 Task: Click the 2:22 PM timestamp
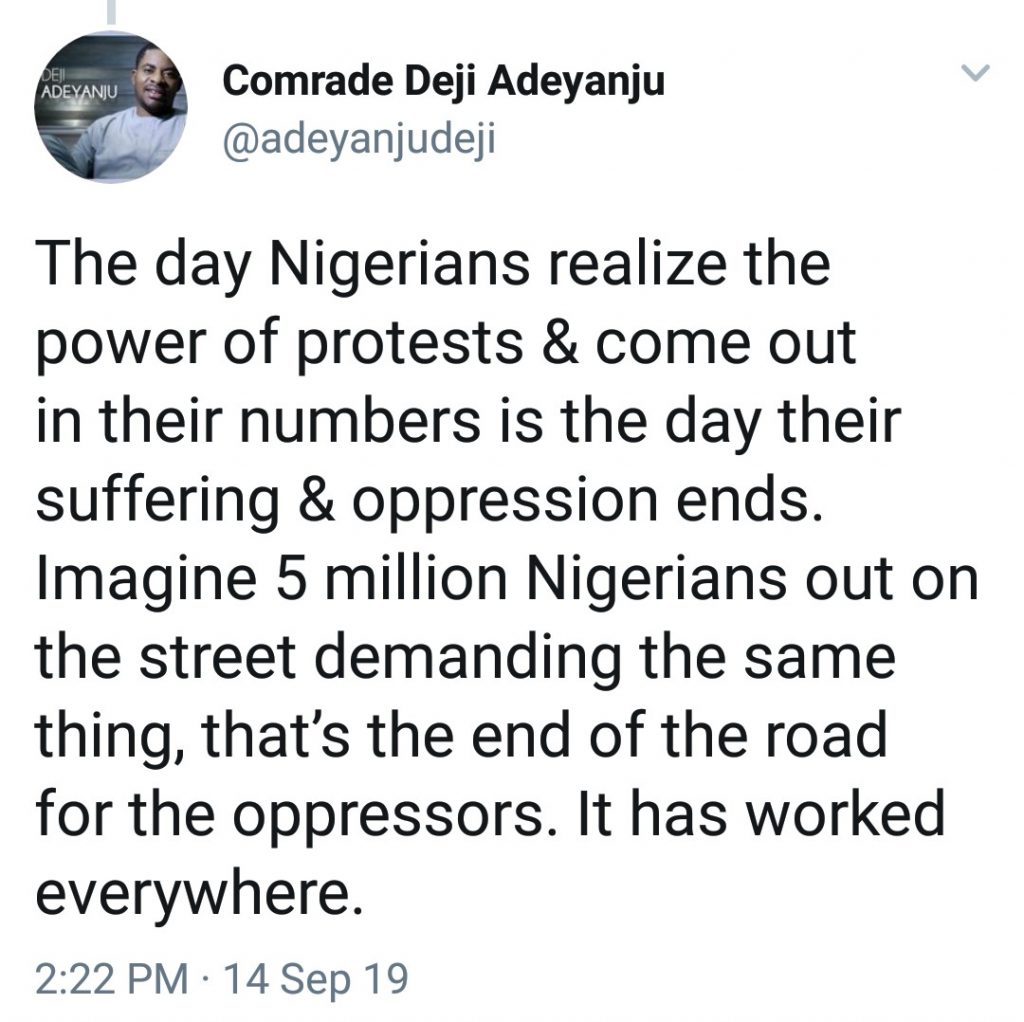(110, 979)
